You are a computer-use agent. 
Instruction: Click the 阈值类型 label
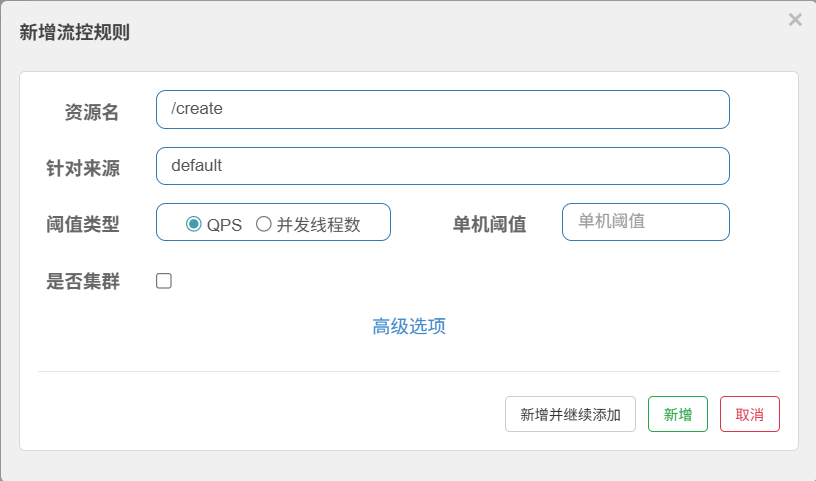click(83, 225)
